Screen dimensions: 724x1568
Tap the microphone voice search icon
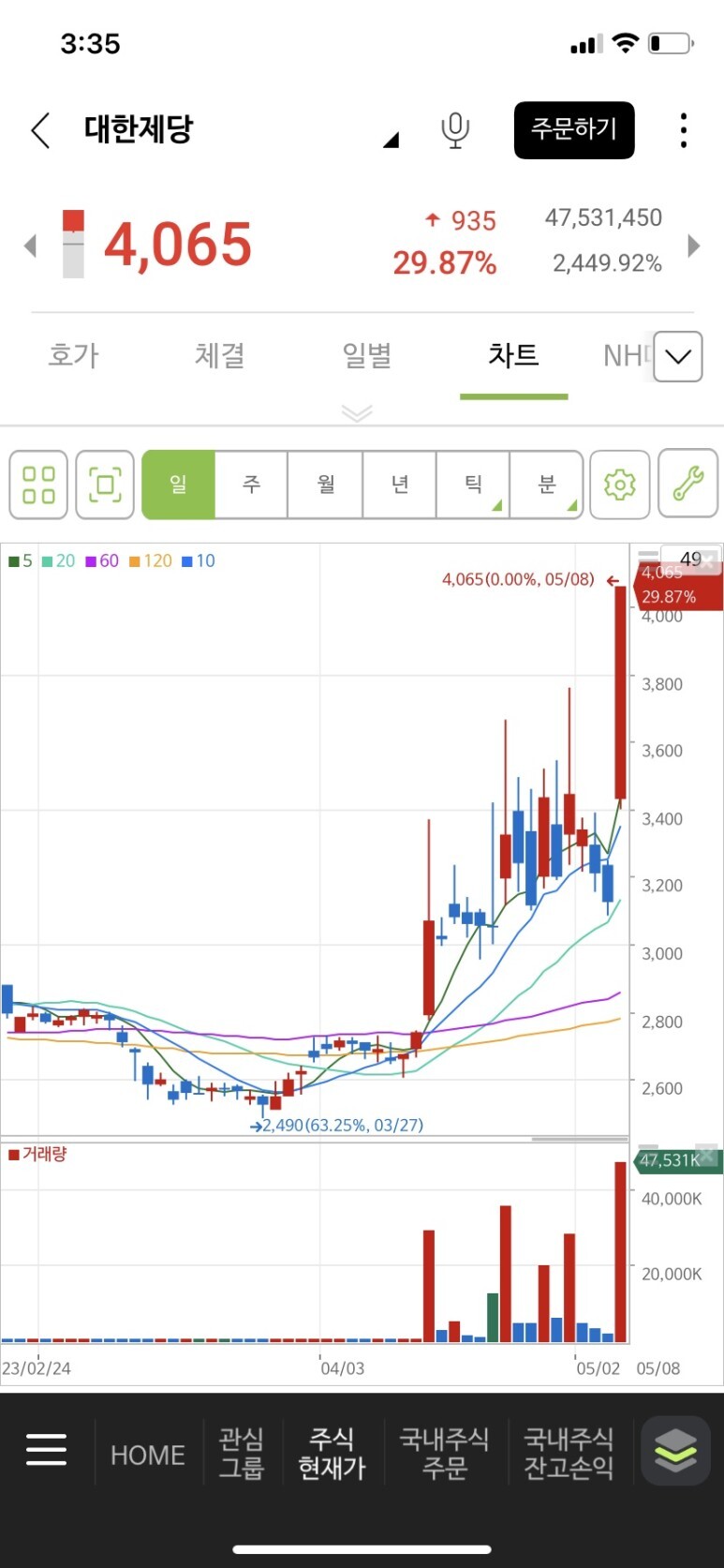click(455, 130)
